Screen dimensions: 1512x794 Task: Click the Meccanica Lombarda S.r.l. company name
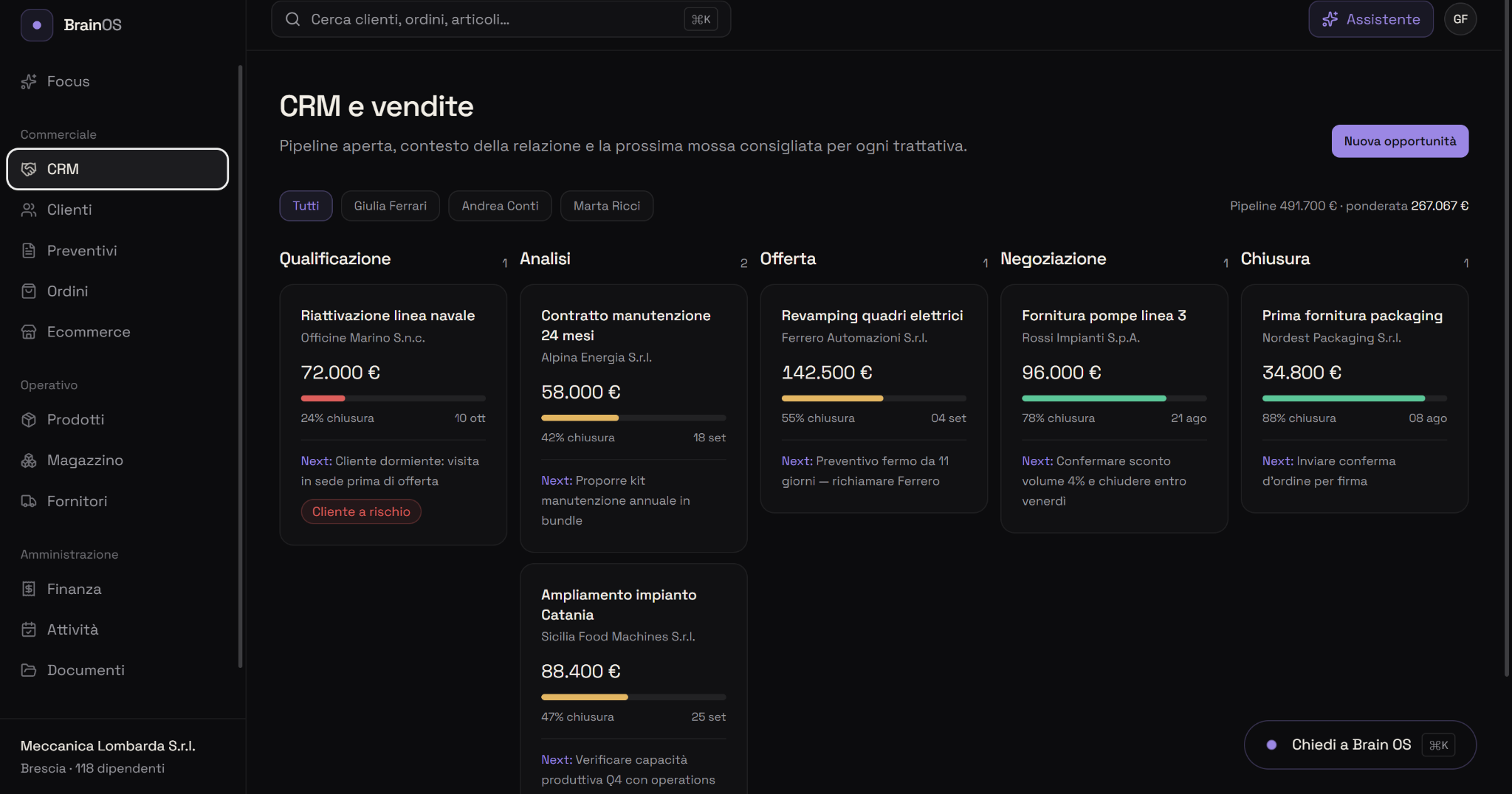tap(108, 746)
